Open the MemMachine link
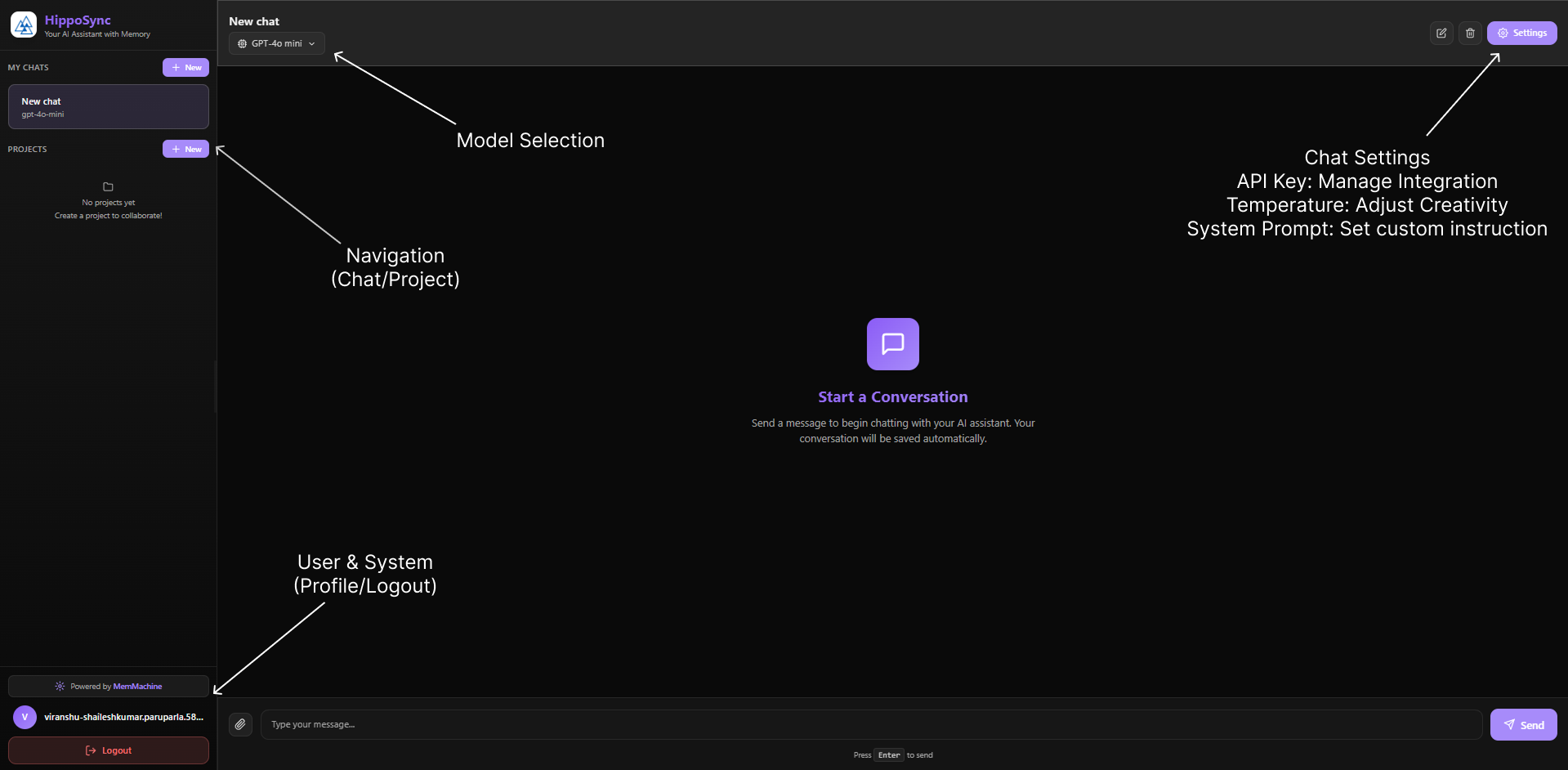Viewport: 1568px width, 770px height. click(137, 687)
